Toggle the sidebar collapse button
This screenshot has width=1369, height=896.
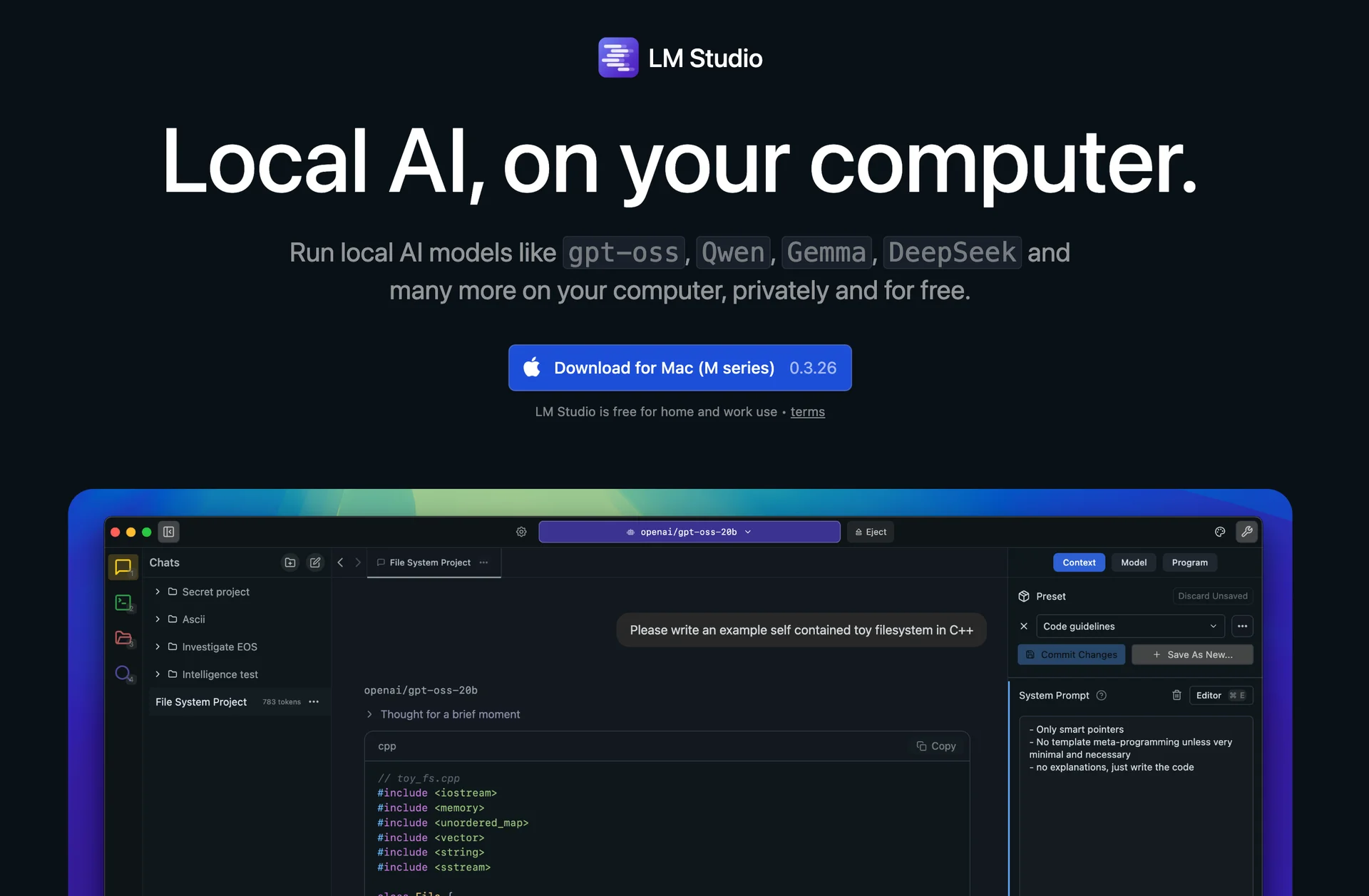point(169,532)
